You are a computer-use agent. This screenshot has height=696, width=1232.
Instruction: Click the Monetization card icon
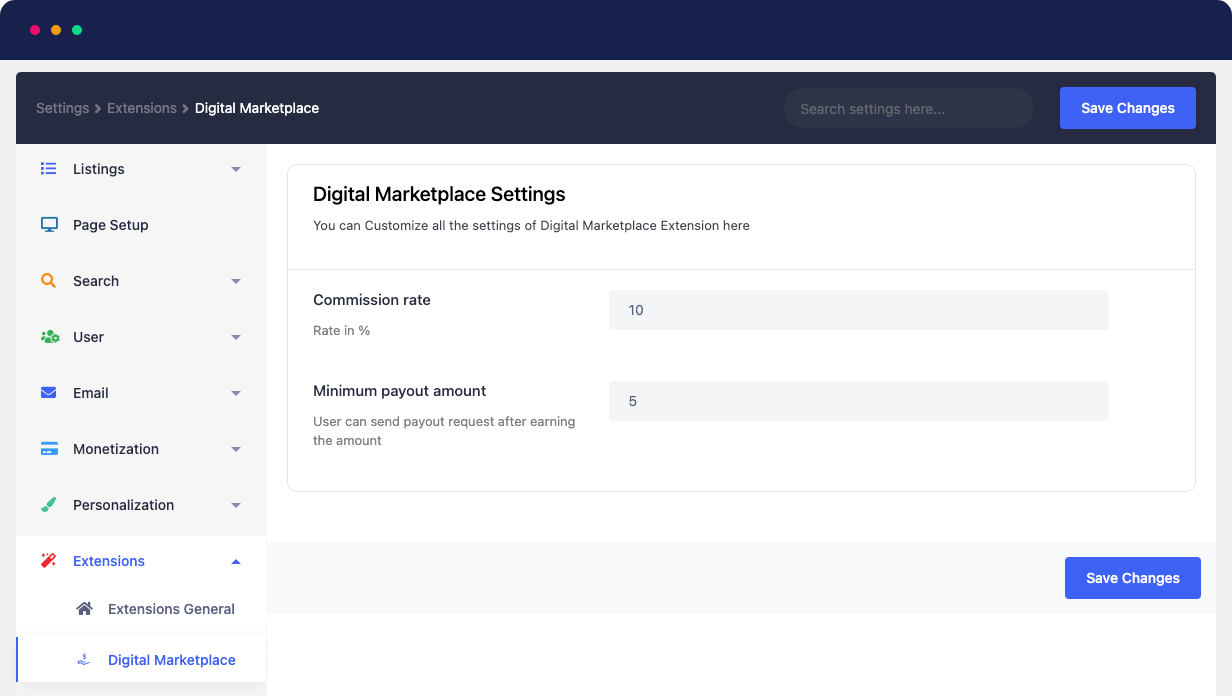48,448
